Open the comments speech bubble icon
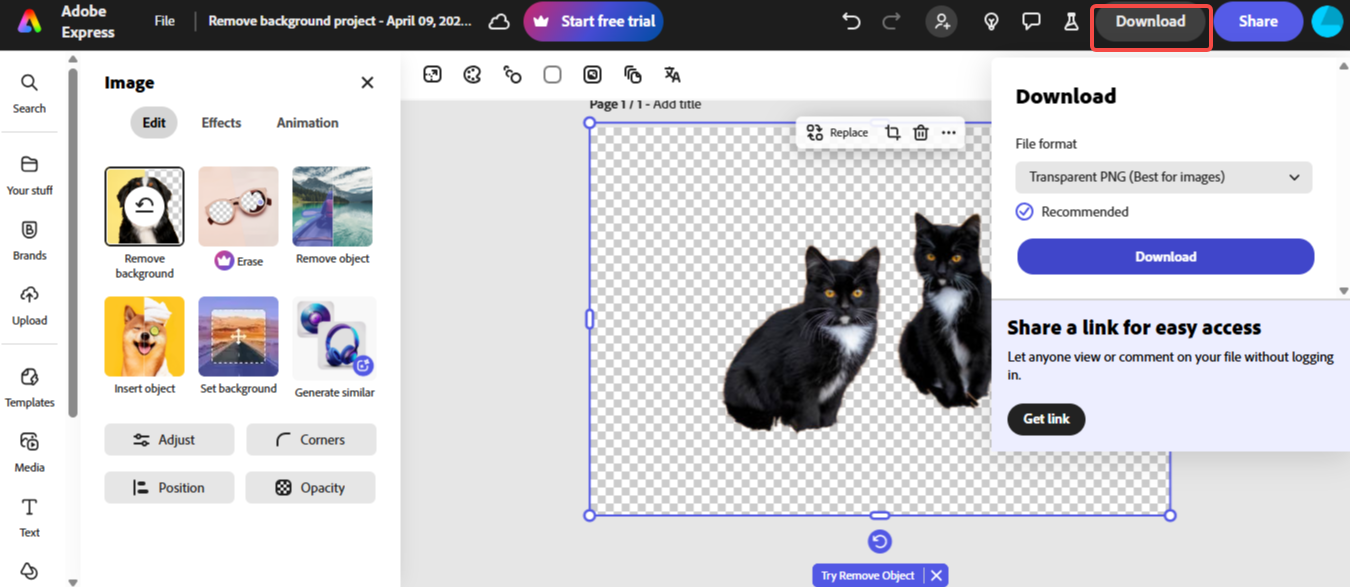The height and width of the screenshot is (587, 1350). [1031, 21]
